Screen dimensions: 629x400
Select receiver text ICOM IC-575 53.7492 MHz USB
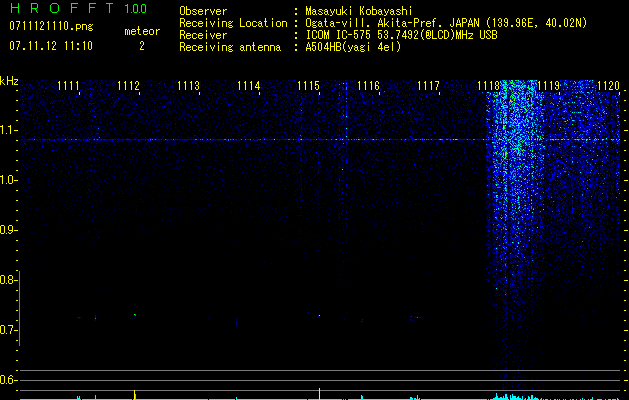coord(401,35)
